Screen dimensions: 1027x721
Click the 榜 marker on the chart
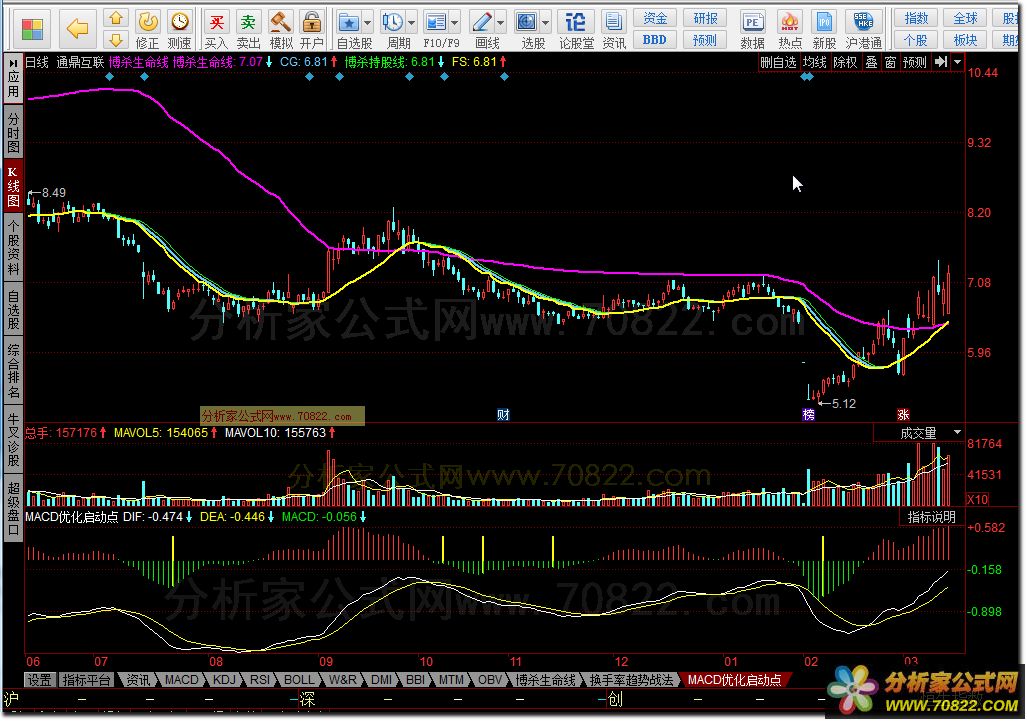coord(808,415)
